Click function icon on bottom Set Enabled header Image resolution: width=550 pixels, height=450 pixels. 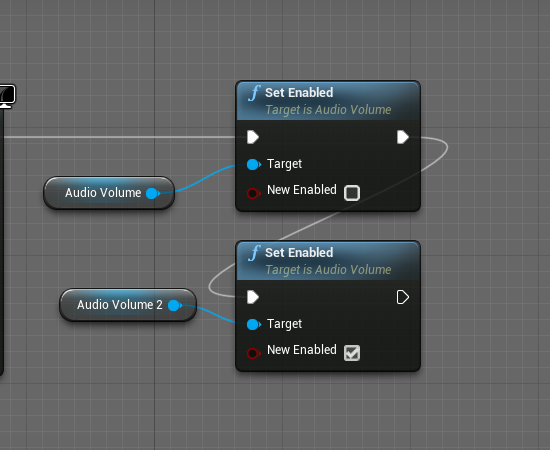tap(254, 253)
